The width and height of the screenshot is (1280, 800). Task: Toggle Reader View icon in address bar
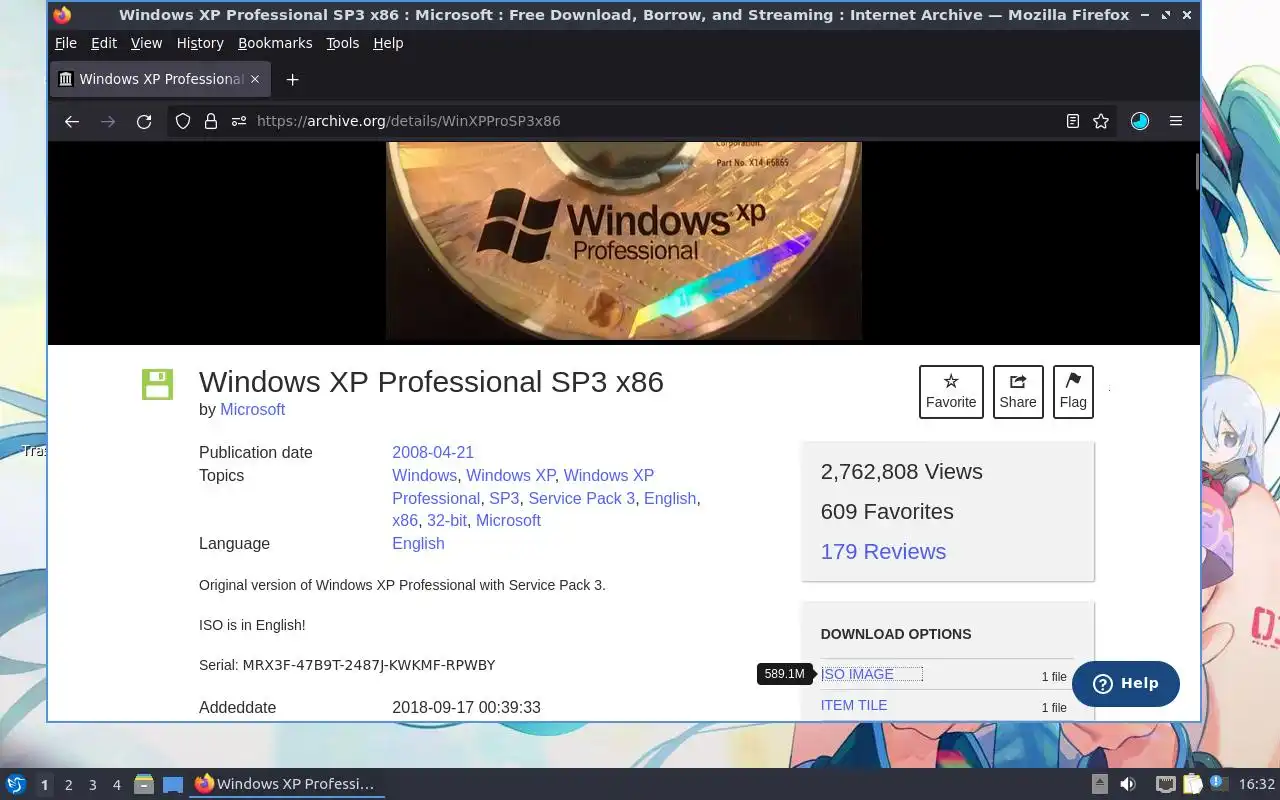1073,121
